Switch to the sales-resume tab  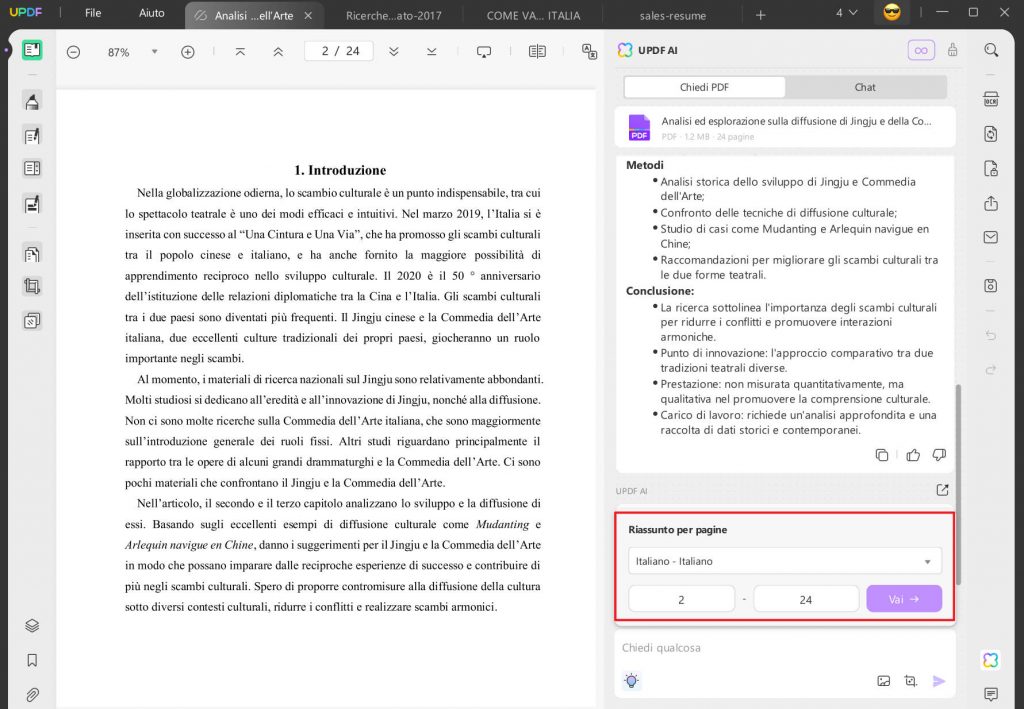673,15
